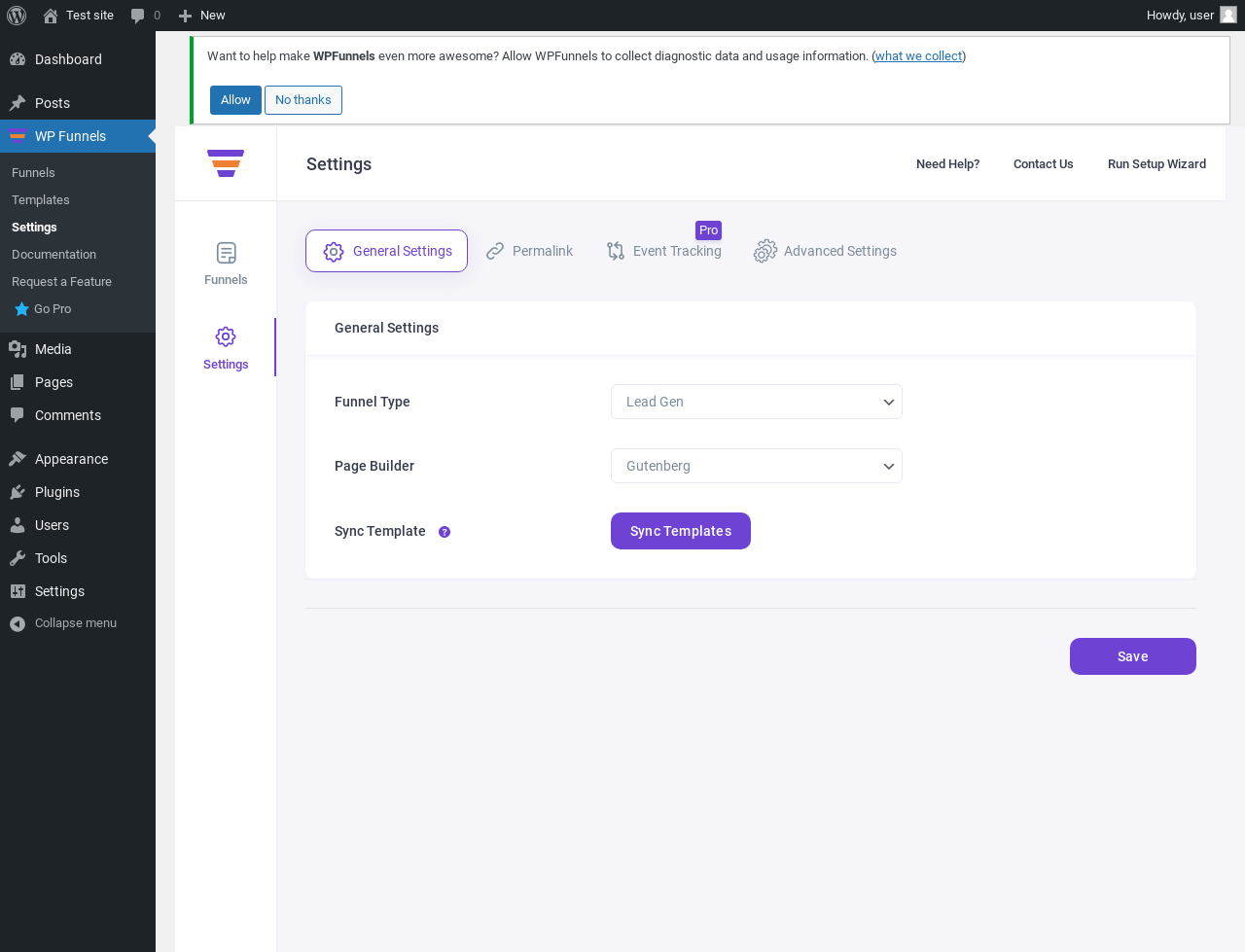Open the Page Builder dropdown
Image resolution: width=1245 pixels, height=952 pixels.
(757, 466)
